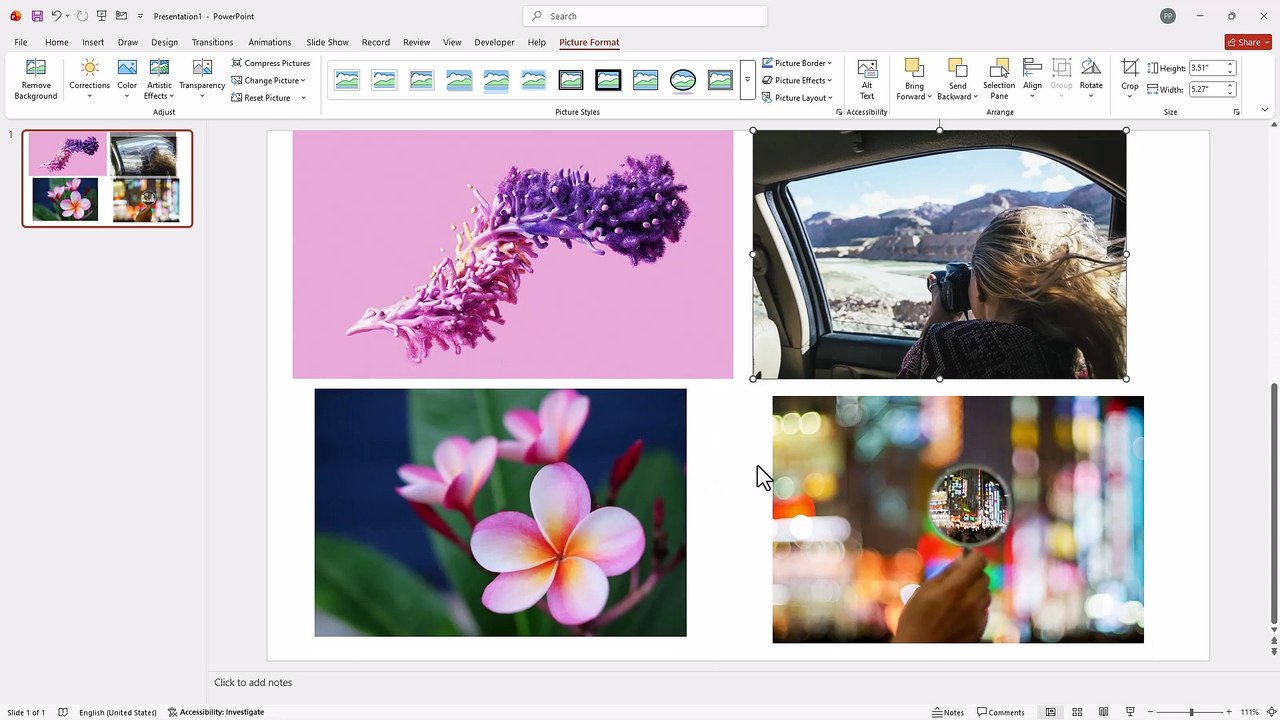Switch to the Transitions tab
The height and width of the screenshot is (720, 1280).
(212, 42)
